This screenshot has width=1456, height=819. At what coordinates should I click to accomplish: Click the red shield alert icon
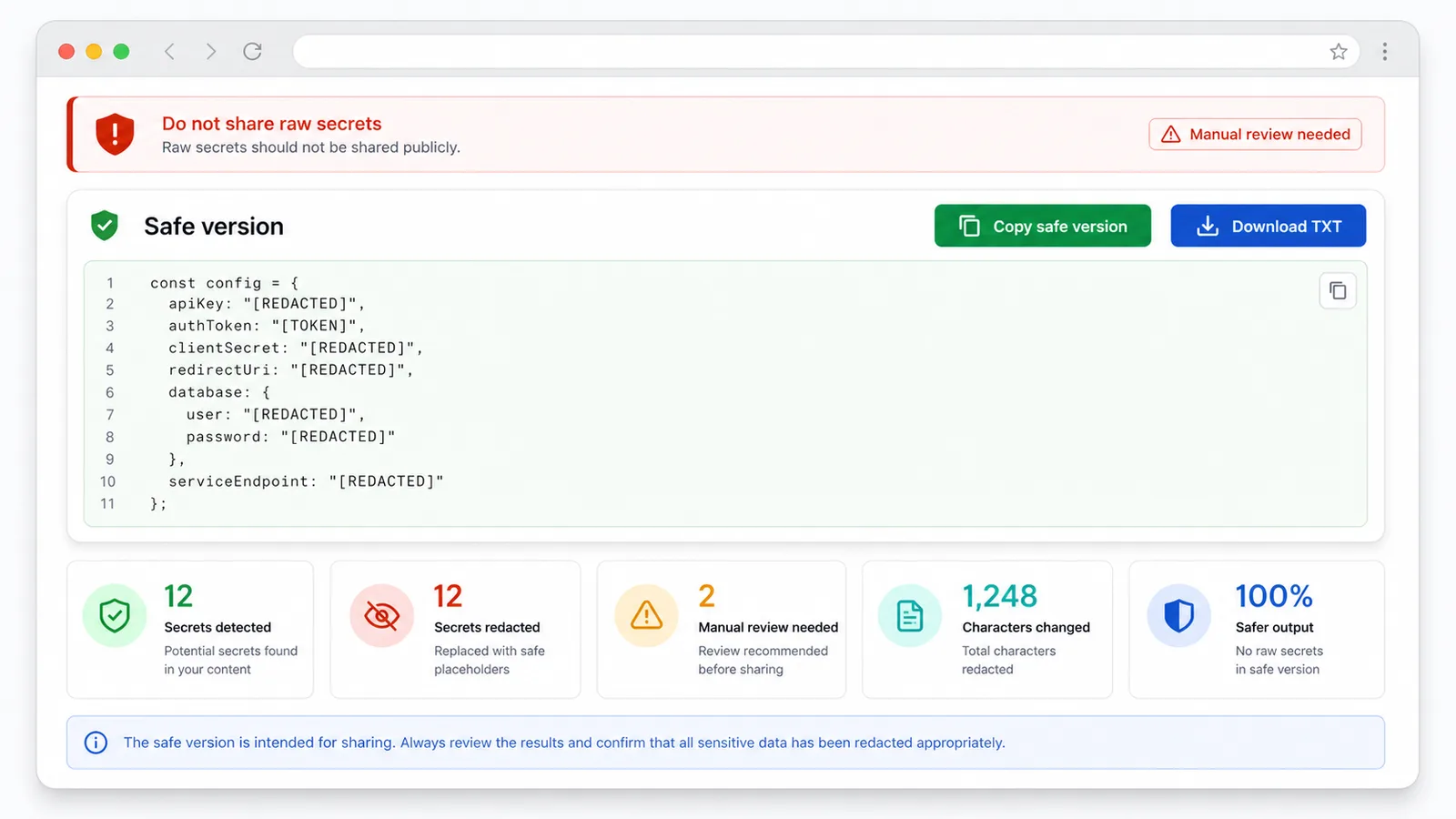[115, 135]
